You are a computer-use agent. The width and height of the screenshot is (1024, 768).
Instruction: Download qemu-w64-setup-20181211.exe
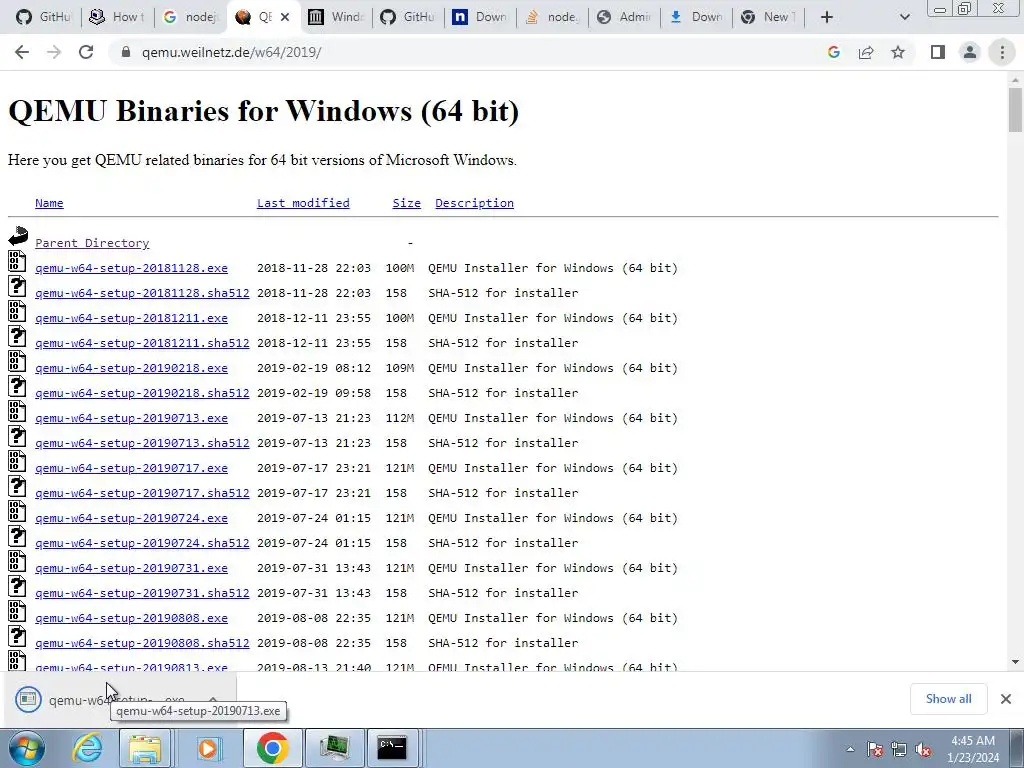click(131, 318)
